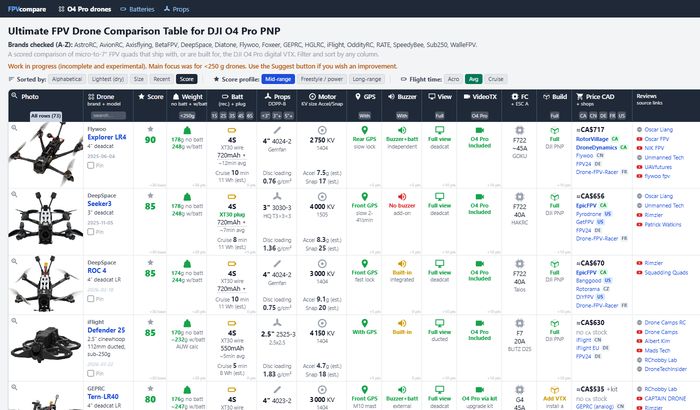Tick the Pin checkbox for ROC 4
700x410 pixels.
pyautogui.click(x=91, y=298)
